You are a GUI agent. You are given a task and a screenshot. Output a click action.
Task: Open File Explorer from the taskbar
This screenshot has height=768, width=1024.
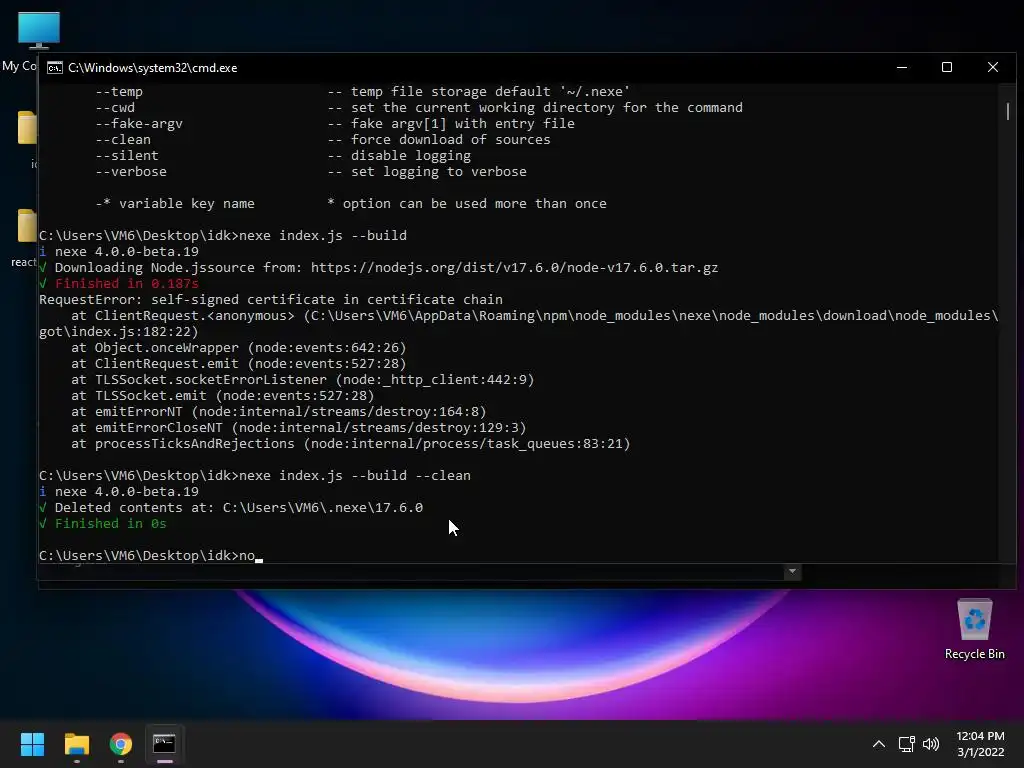click(x=77, y=744)
